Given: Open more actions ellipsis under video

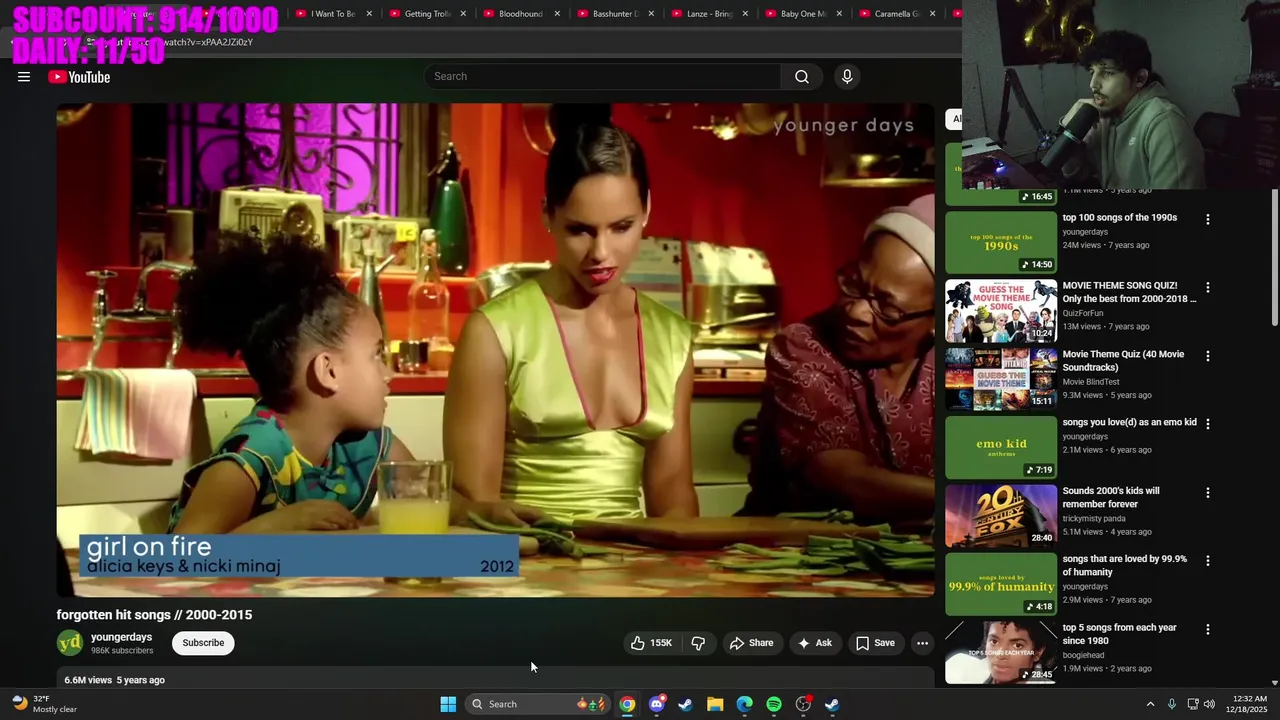Looking at the screenshot, I should [922, 643].
